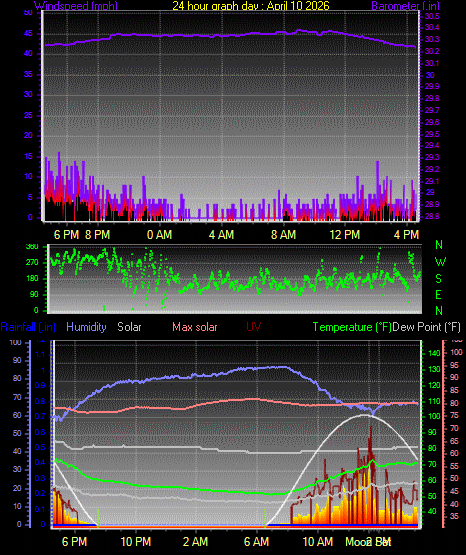Click 140 on the green Temperature axis
Viewport: 466px width, 555px height.
tap(434, 353)
